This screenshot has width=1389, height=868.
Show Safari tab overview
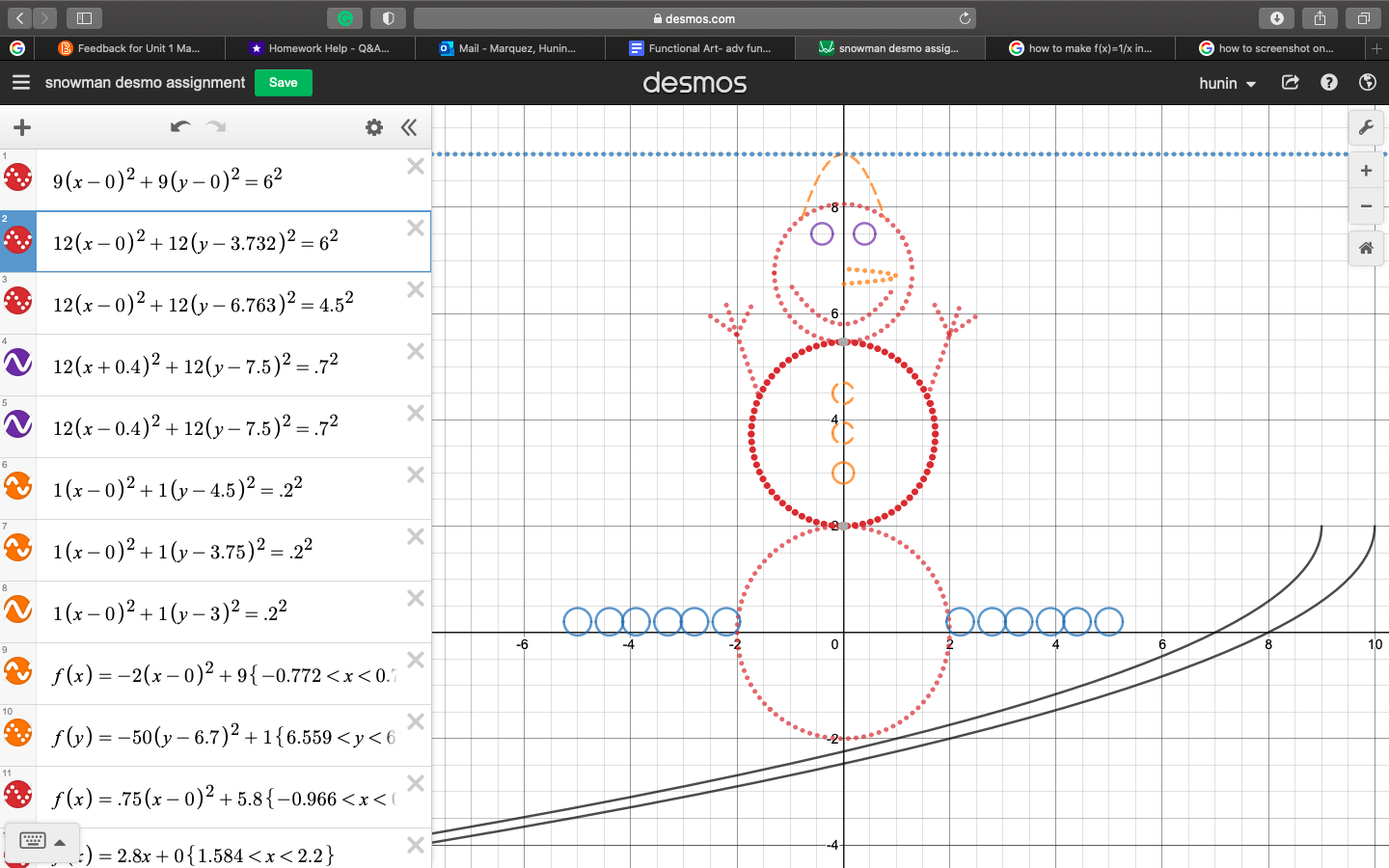click(x=1363, y=18)
